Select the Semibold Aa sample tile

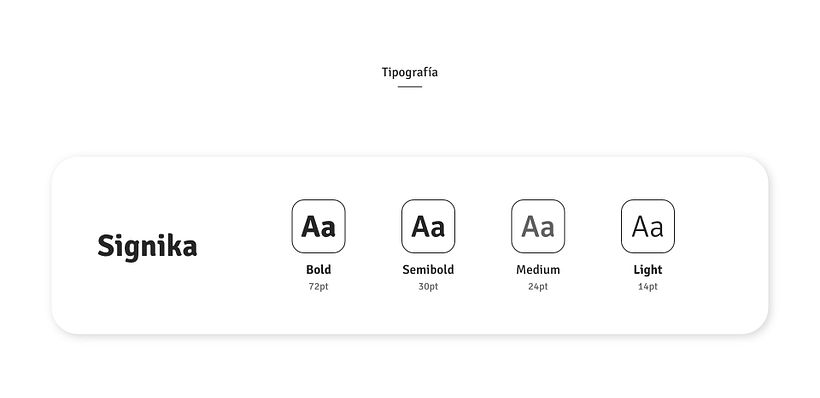pyautogui.click(x=428, y=226)
